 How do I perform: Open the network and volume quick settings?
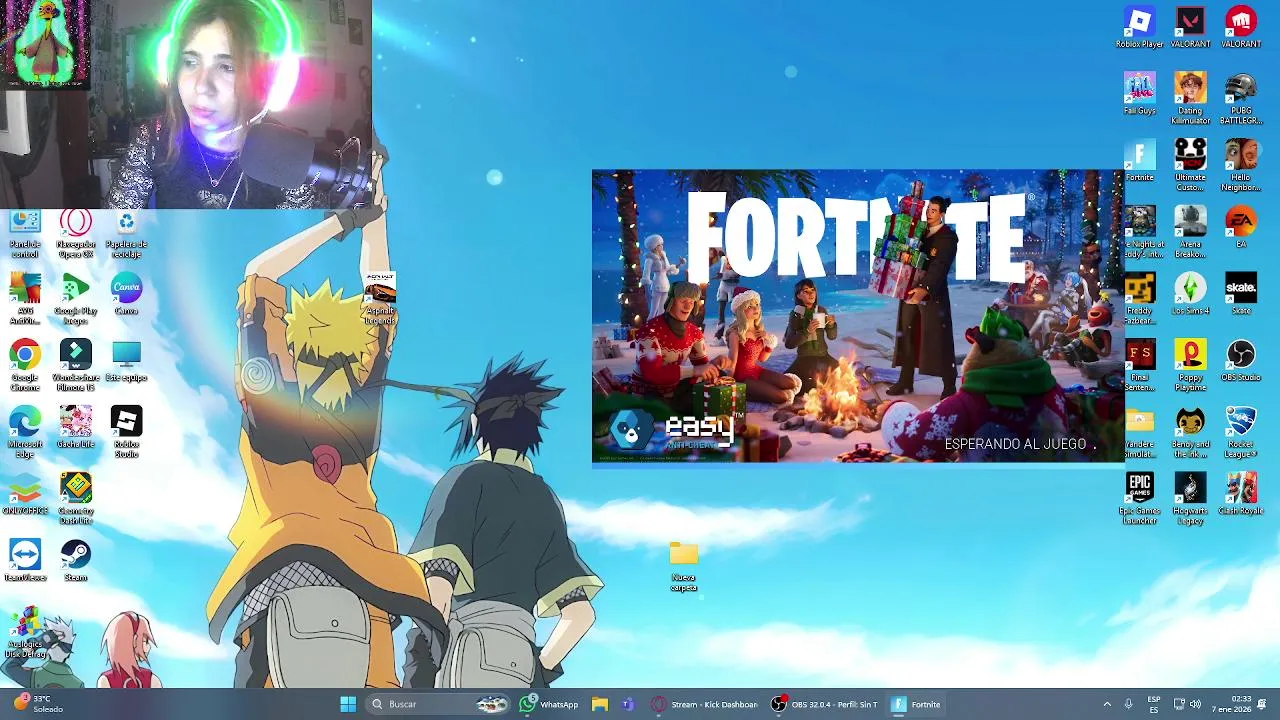point(1187,704)
